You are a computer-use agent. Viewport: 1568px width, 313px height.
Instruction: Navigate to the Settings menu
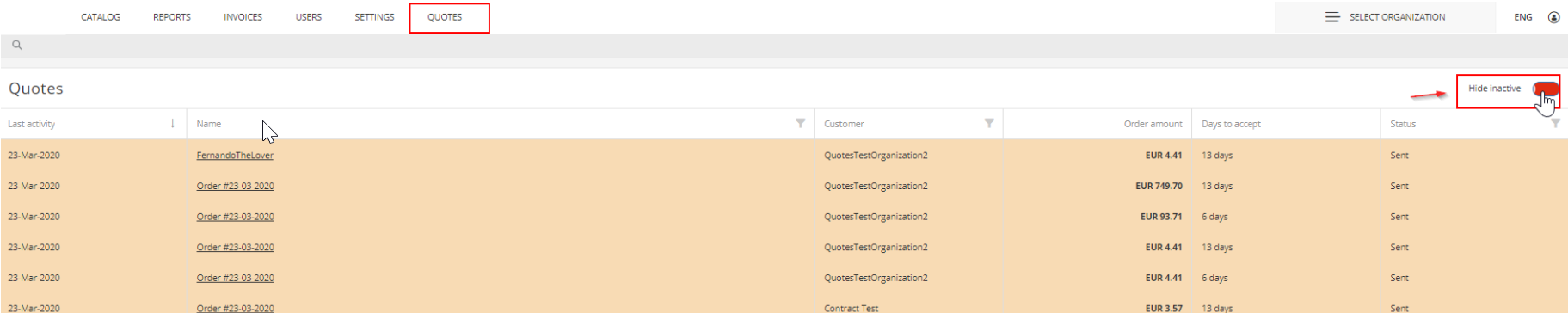374,17
